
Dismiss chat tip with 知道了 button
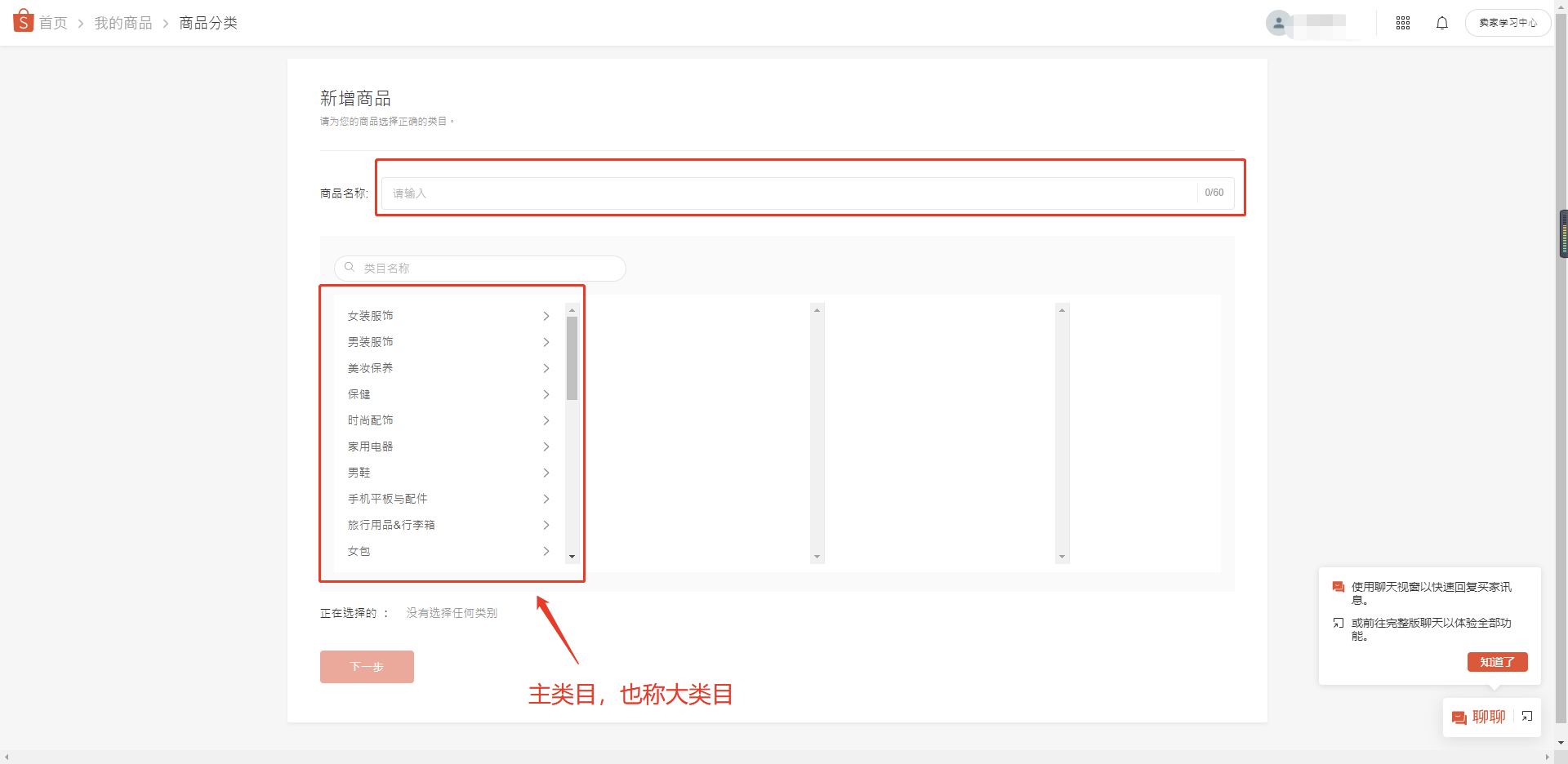click(x=1497, y=662)
